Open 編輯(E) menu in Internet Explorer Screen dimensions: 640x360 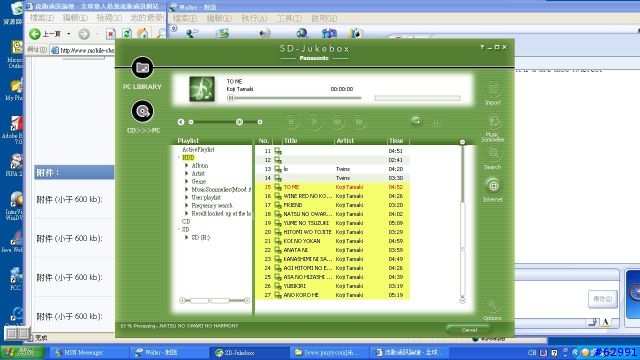[x=76, y=18]
